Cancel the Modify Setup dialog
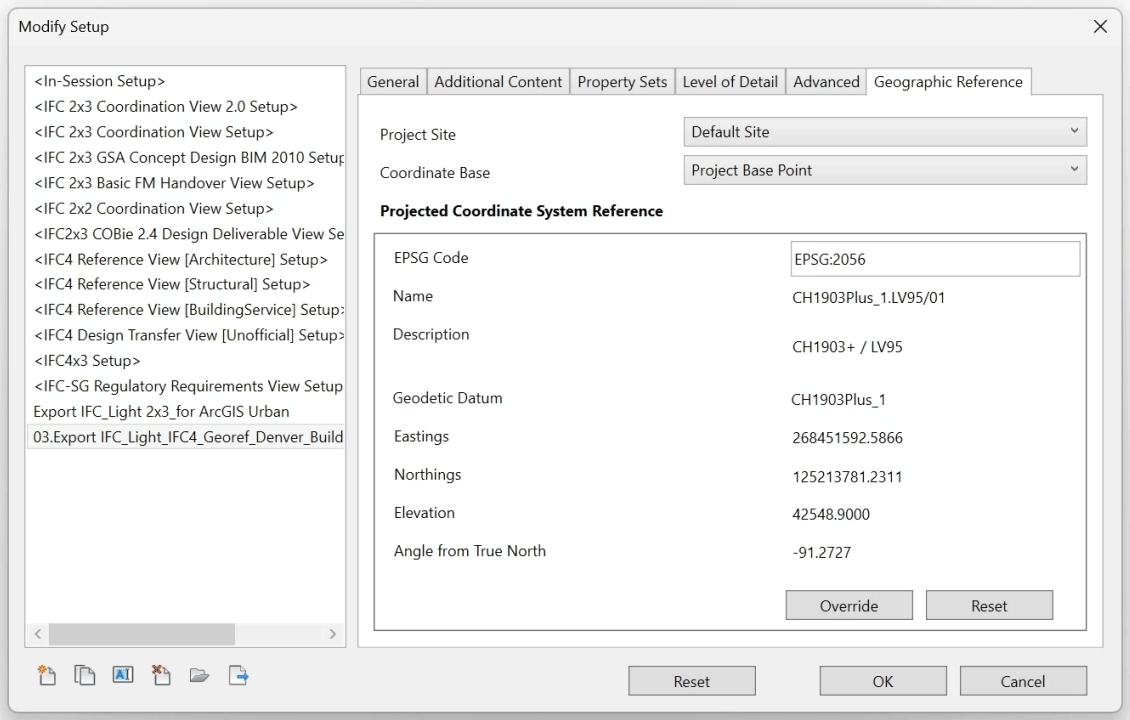The image size is (1130, 720). point(1023,682)
